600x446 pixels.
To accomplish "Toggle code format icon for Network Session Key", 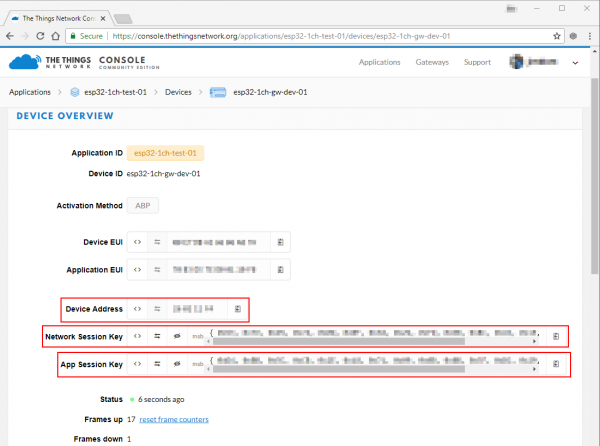I will tap(137, 336).
